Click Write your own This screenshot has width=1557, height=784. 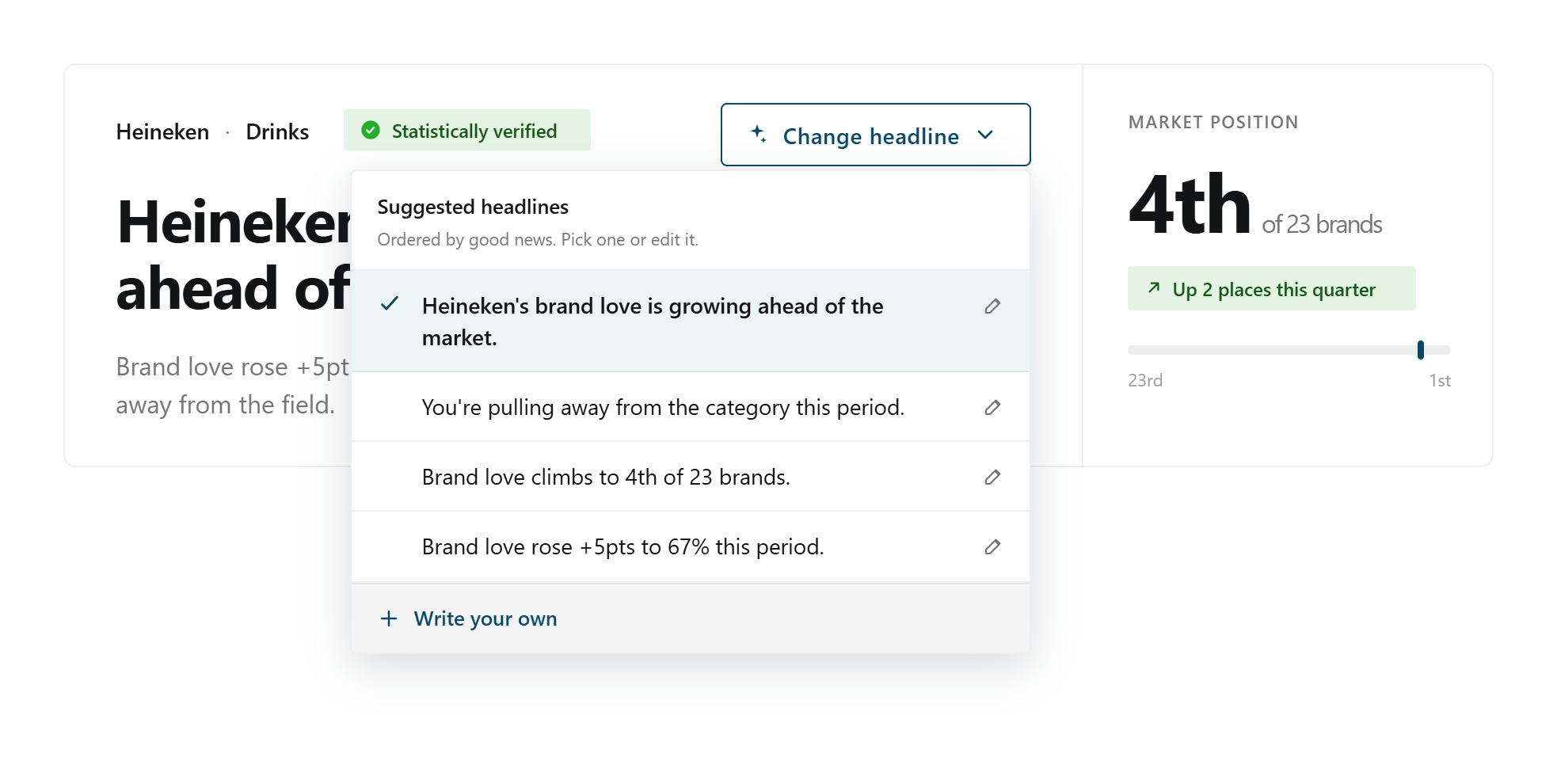tap(691, 618)
